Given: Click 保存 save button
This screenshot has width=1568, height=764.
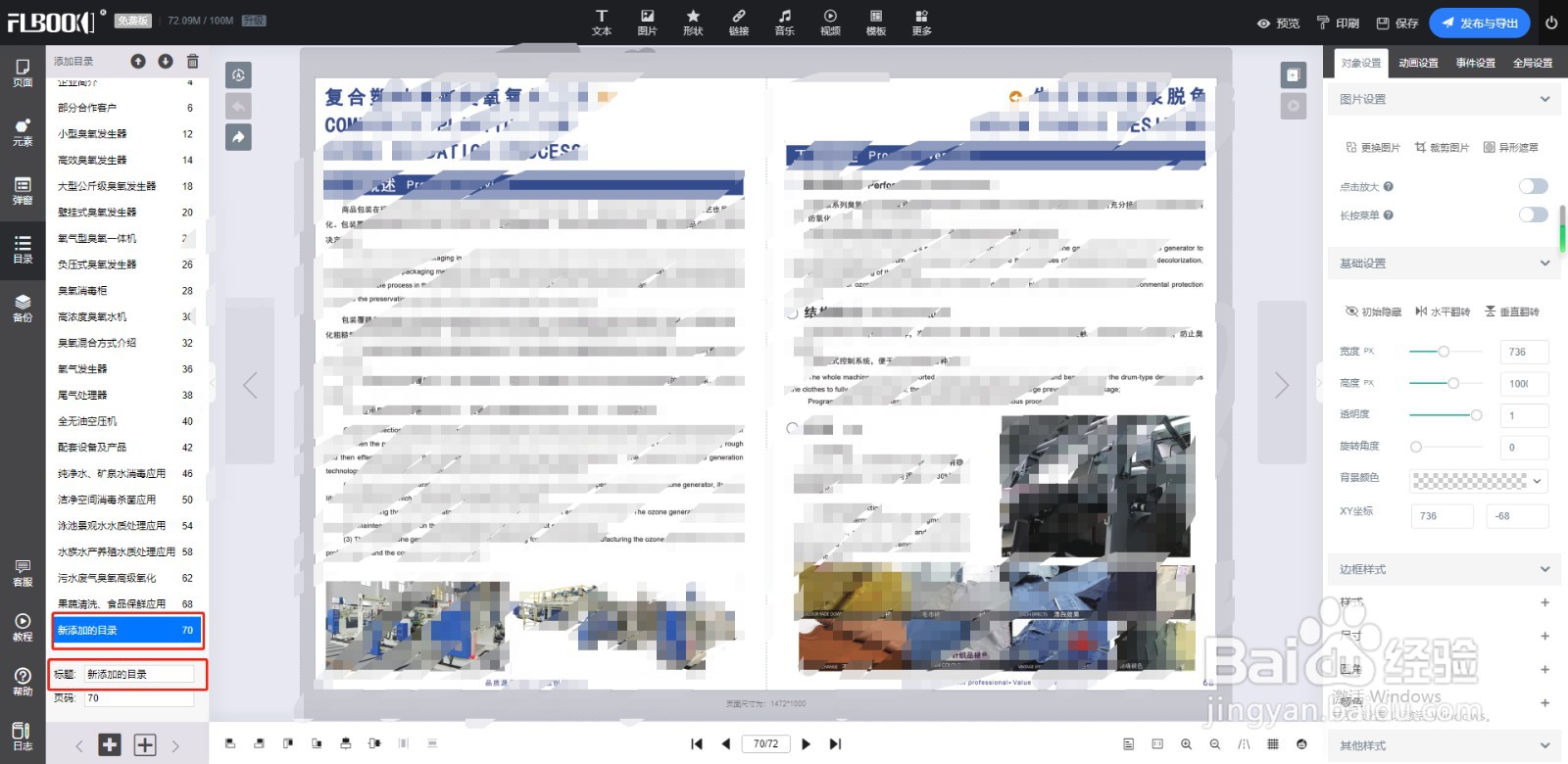Looking at the screenshot, I should pyautogui.click(x=1397, y=23).
